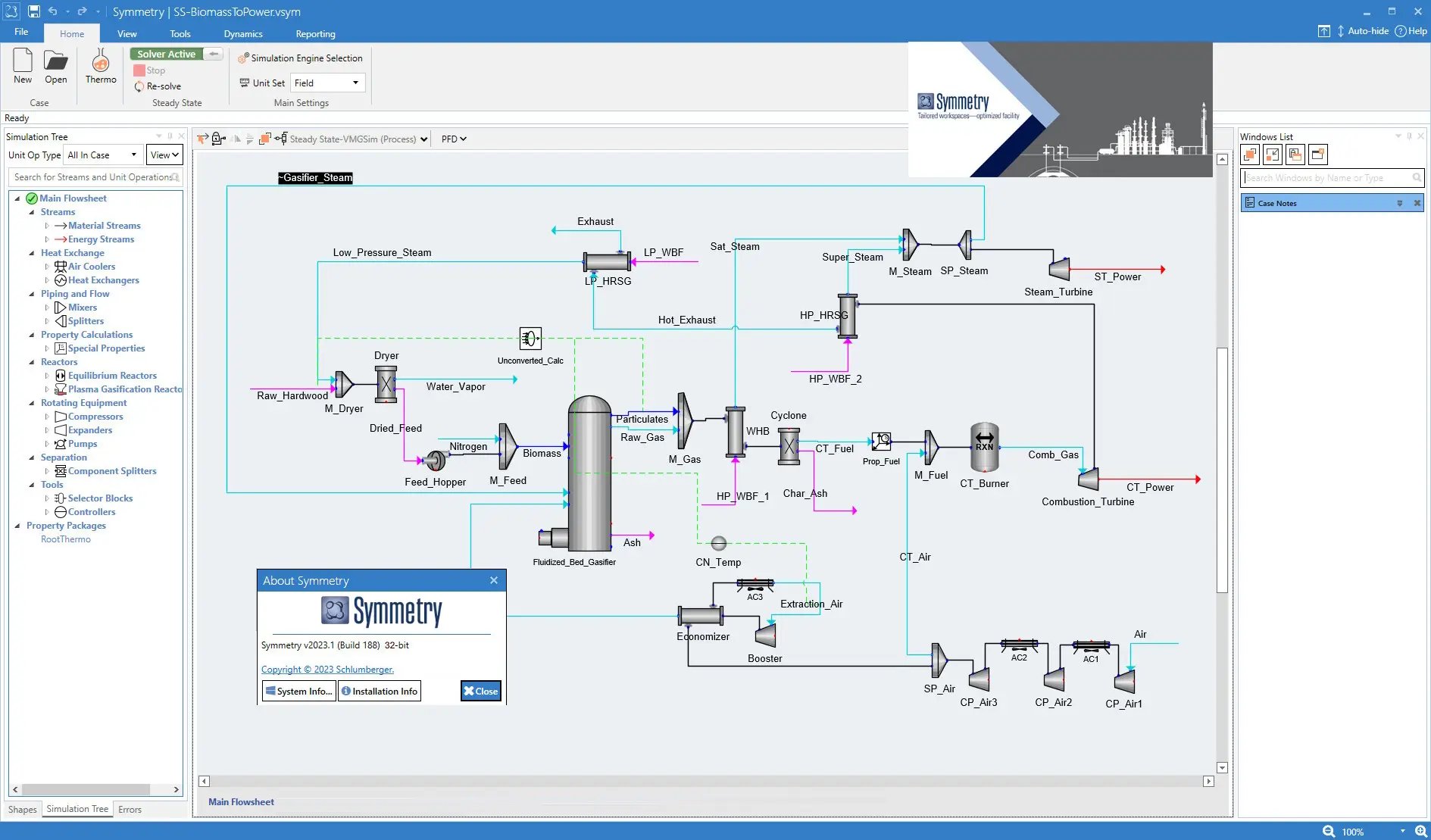This screenshot has width=1431, height=840.
Task: Expand the Material Streams node
Action: pos(47,226)
